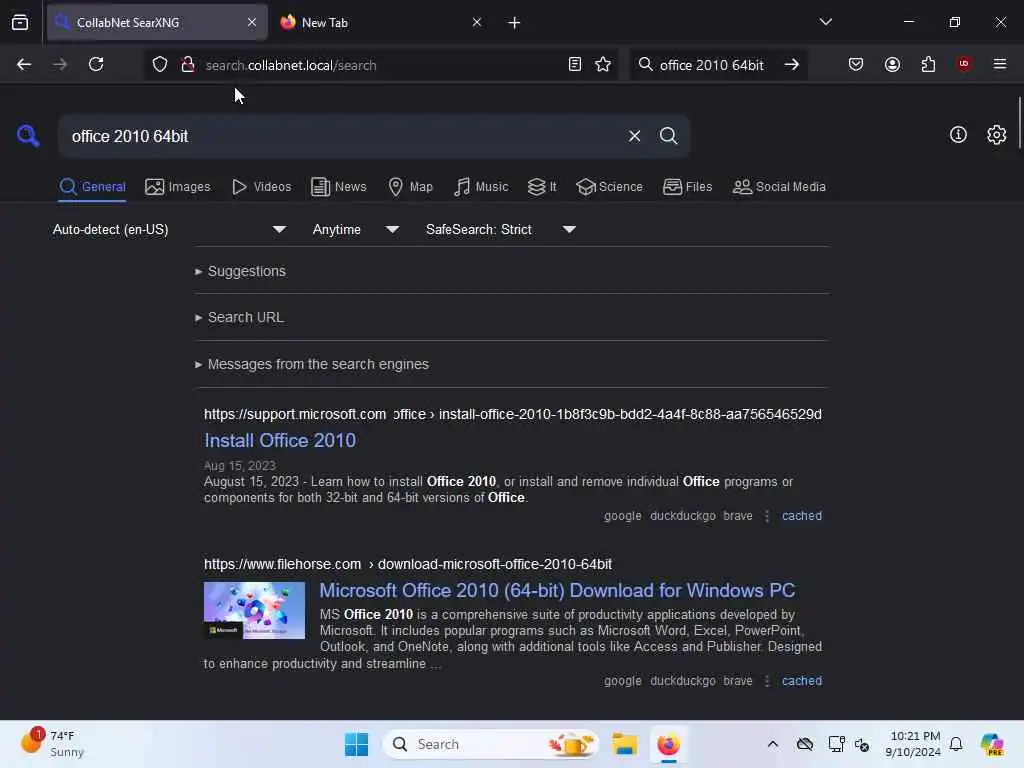Open Firefox account icon

click(892, 64)
